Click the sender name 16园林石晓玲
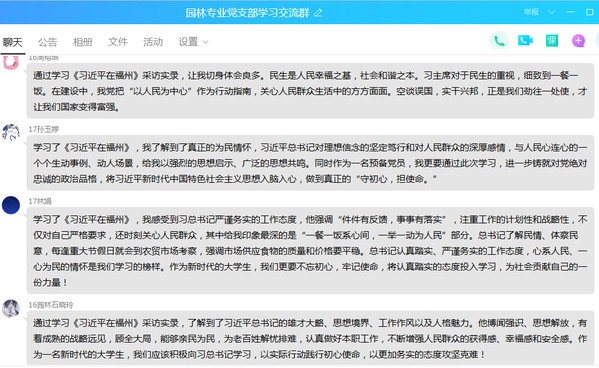599x368 pixels. click(51, 305)
